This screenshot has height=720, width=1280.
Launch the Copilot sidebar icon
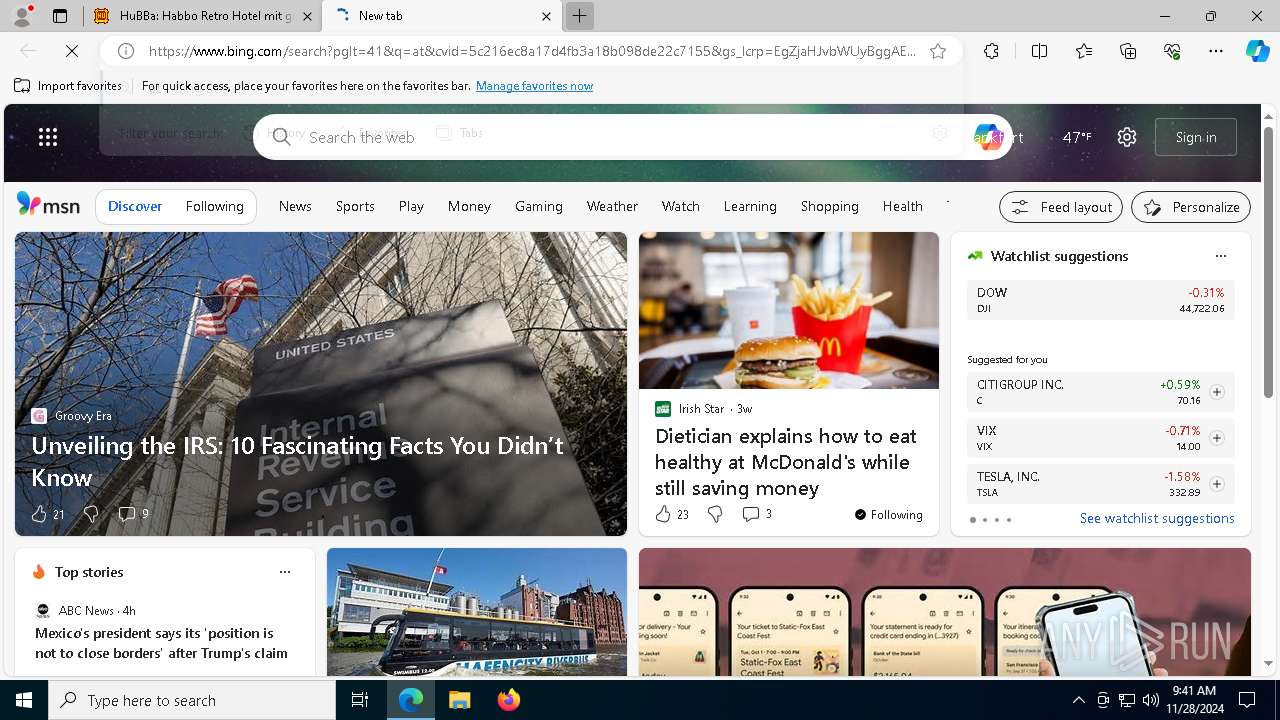click(1257, 51)
